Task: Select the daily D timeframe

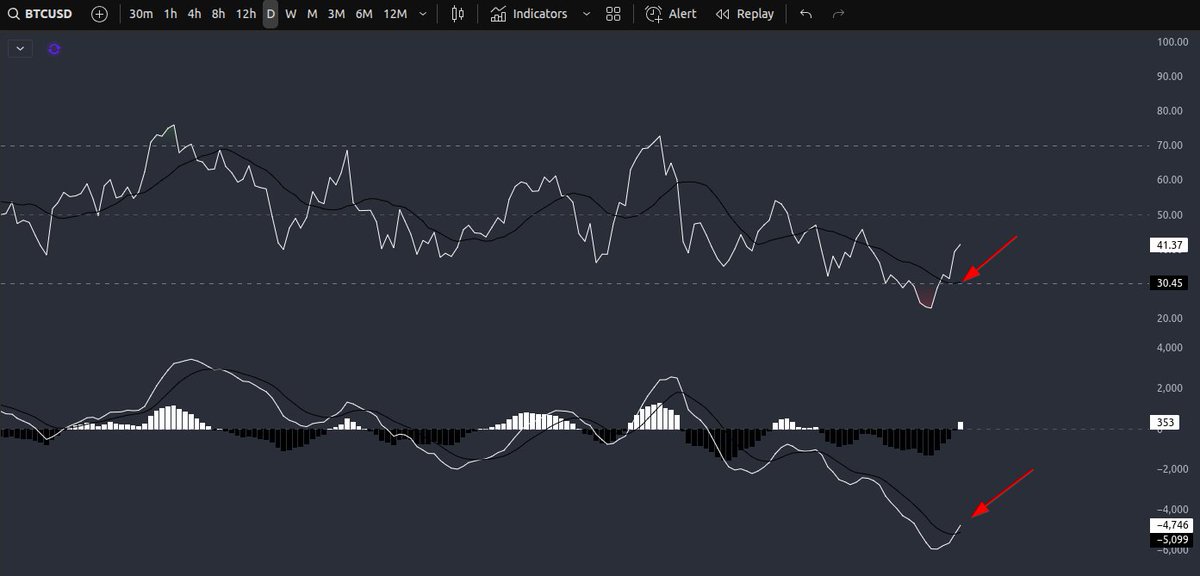Action: click(270, 14)
